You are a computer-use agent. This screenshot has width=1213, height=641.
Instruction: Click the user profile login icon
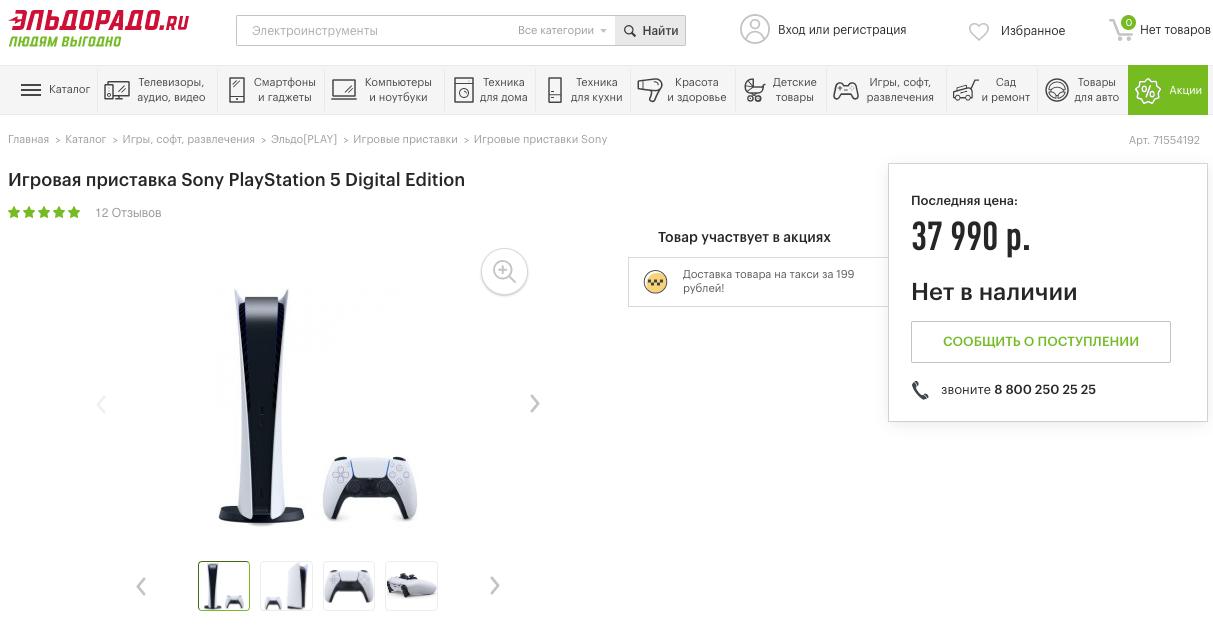(755, 30)
